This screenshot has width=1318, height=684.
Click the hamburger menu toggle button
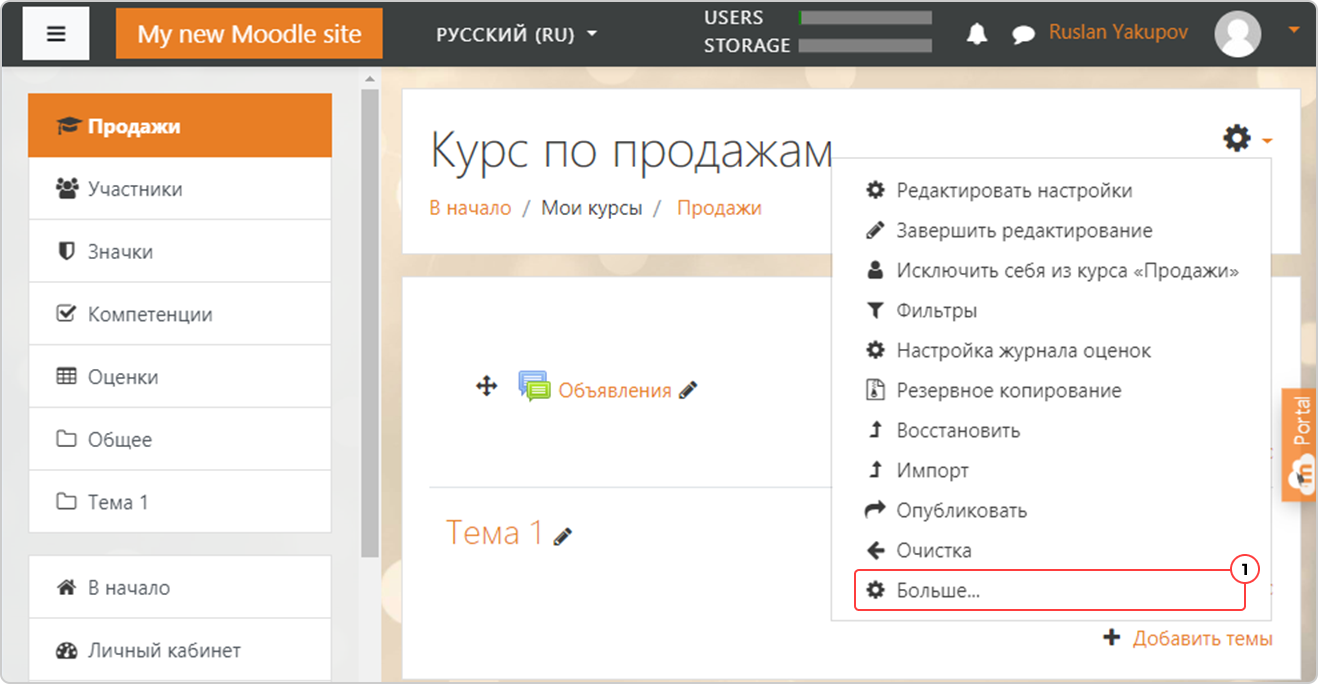(x=56, y=34)
